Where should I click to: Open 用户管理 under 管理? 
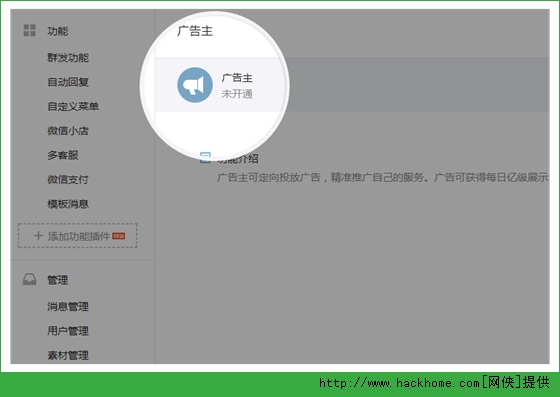[x=68, y=331]
